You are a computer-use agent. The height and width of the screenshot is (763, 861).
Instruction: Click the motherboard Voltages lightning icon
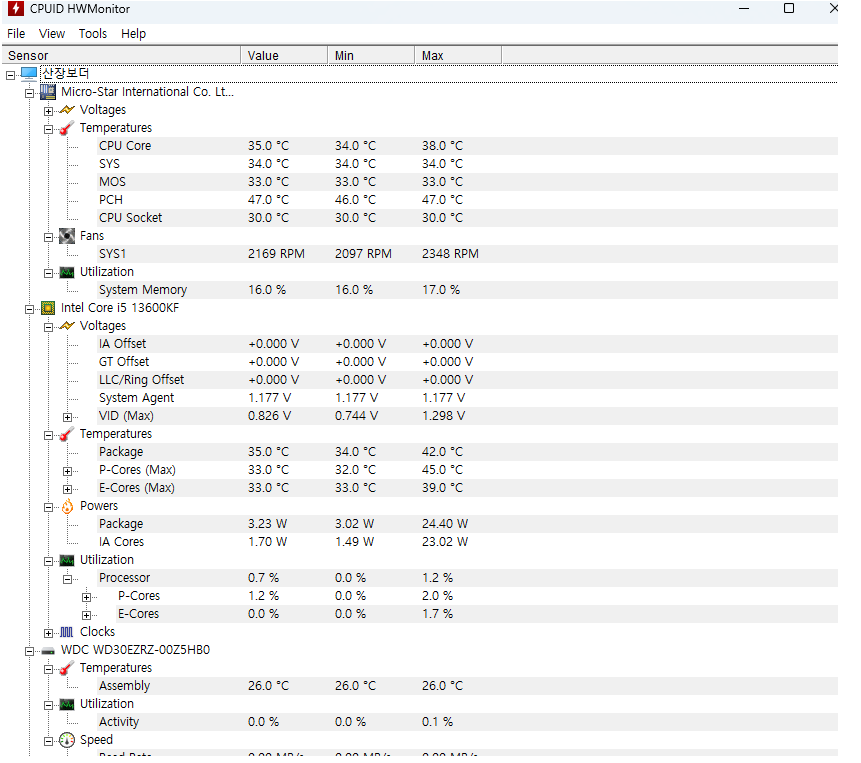point(67,110)
